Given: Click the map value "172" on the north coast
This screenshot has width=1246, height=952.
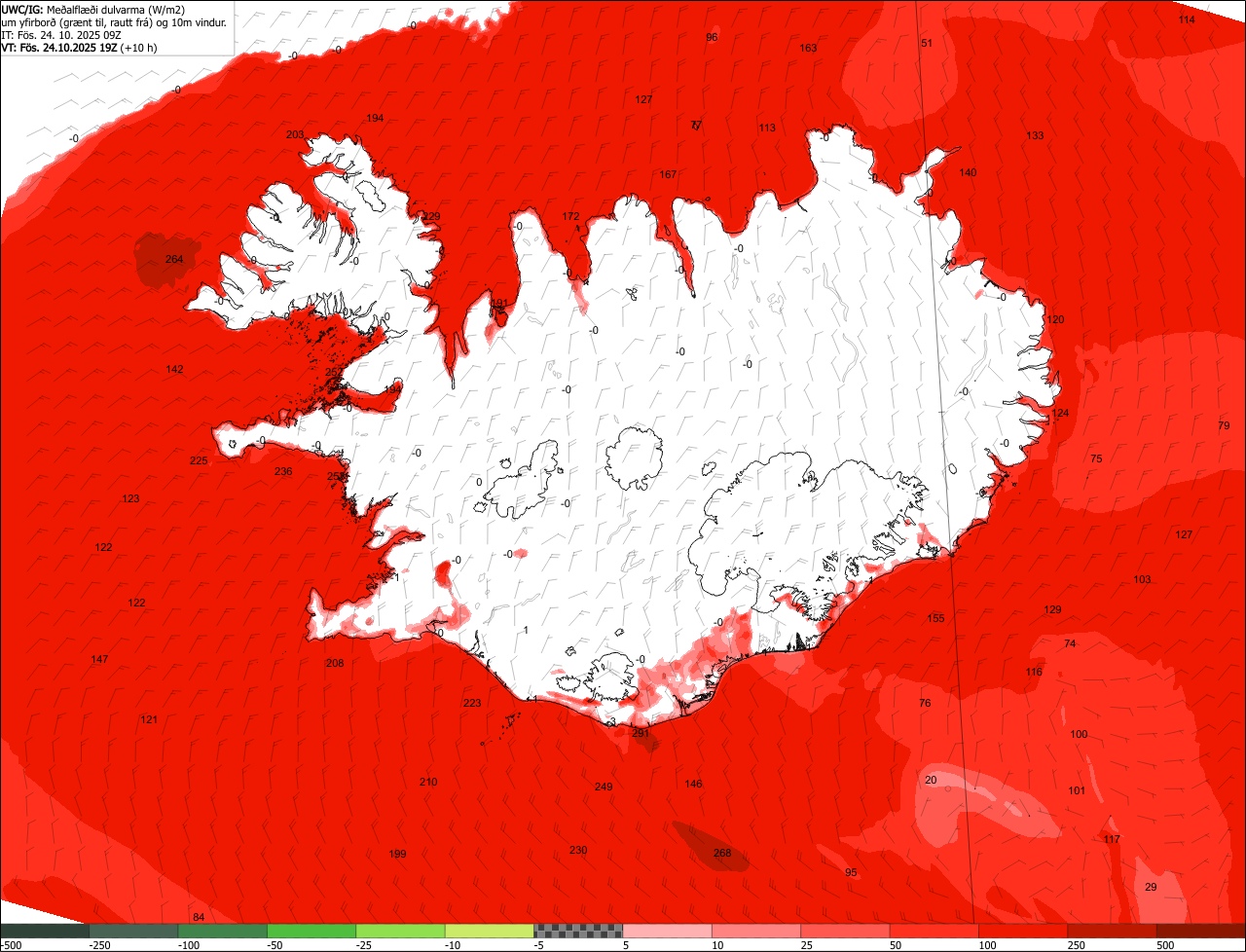Looking at the screenshot, I should pos(570,217).
